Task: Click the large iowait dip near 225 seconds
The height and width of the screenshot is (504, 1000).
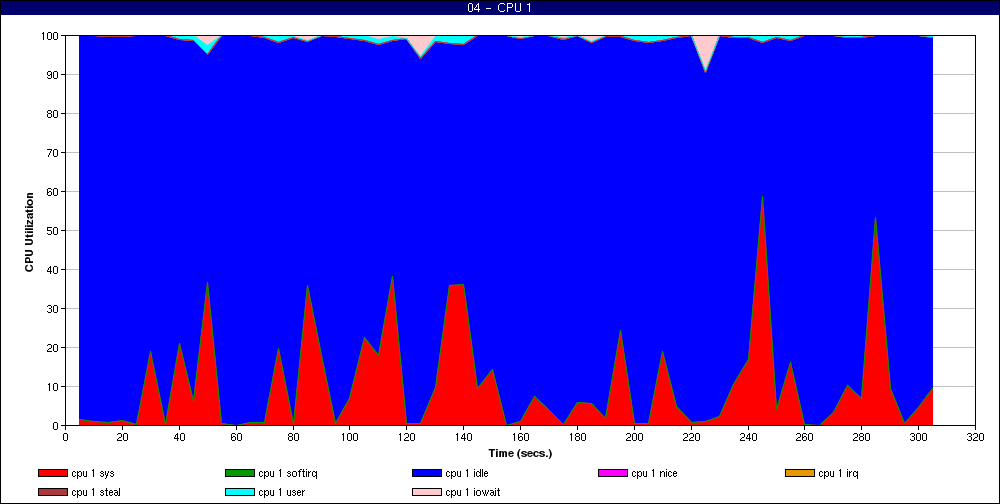Action: tap(705, 54)
